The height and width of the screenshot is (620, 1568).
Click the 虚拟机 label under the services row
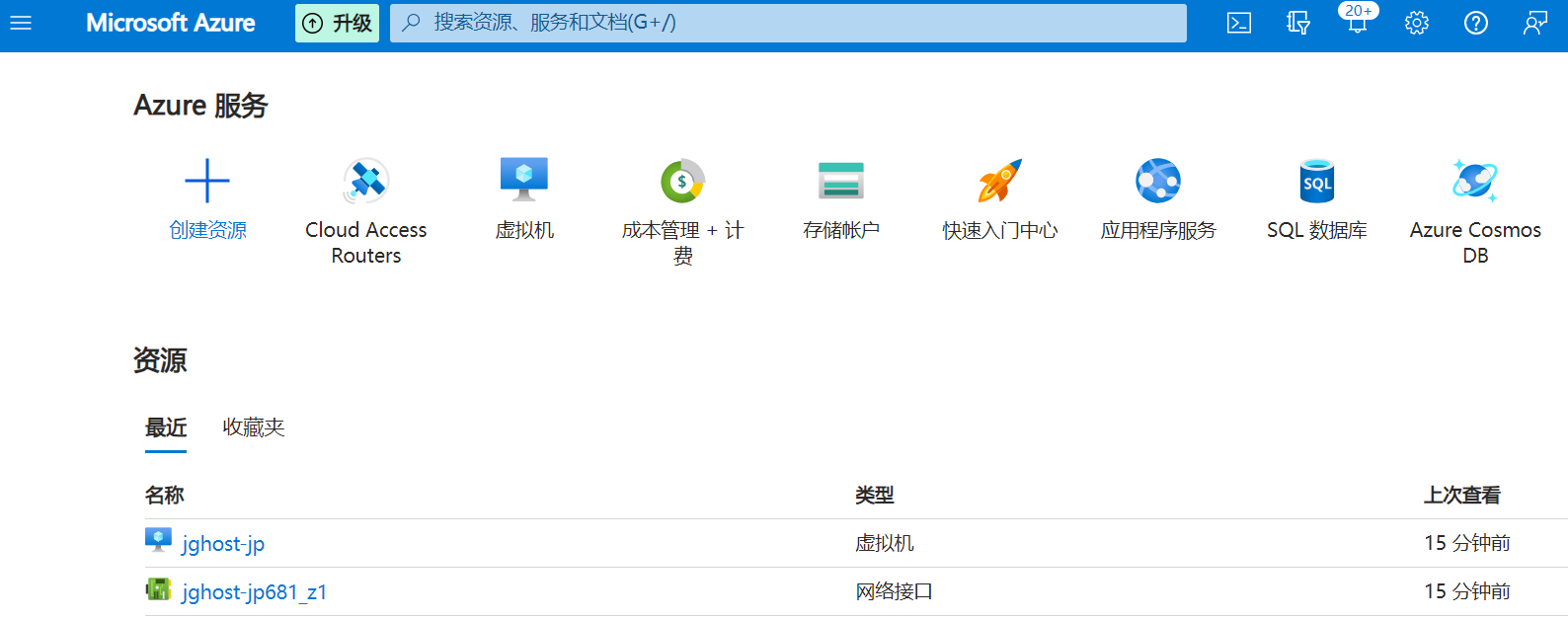click(524, 230)
